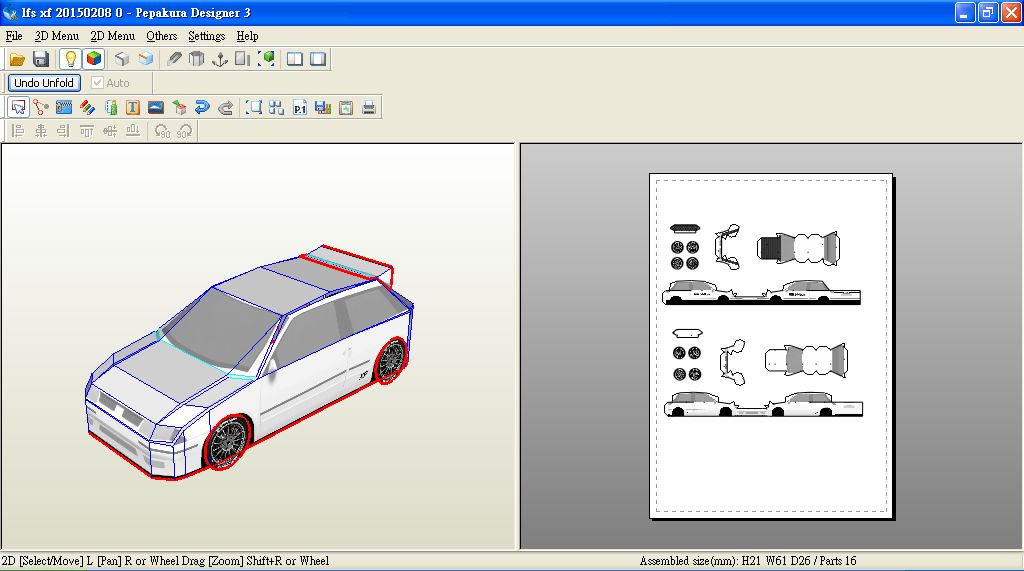
Task: Click the arrange parts grid squares icon
Action: pyautogui.click(x=276, y=108)
